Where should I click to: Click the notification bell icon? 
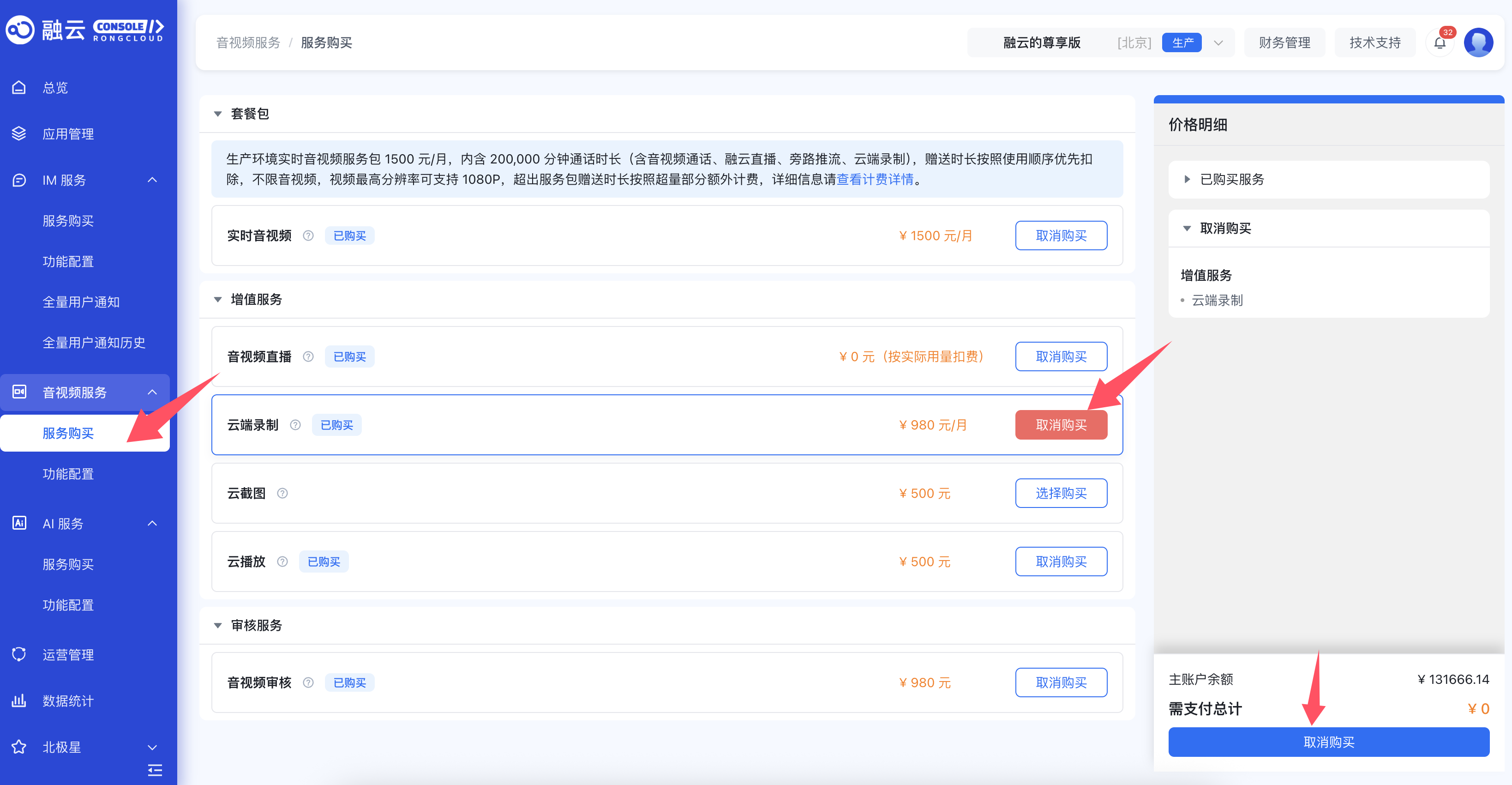(x=1439, y=43)
